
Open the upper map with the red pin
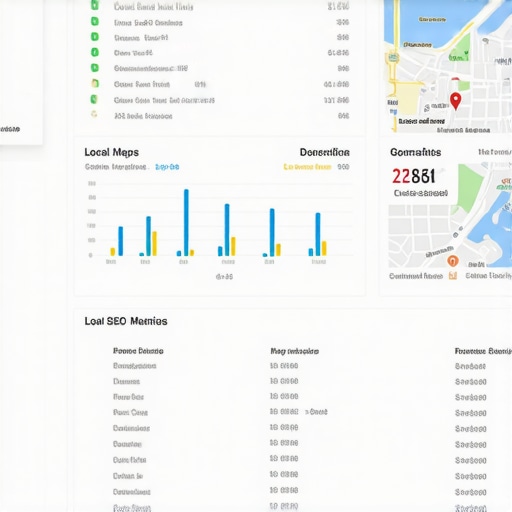[x=448, y=66]
